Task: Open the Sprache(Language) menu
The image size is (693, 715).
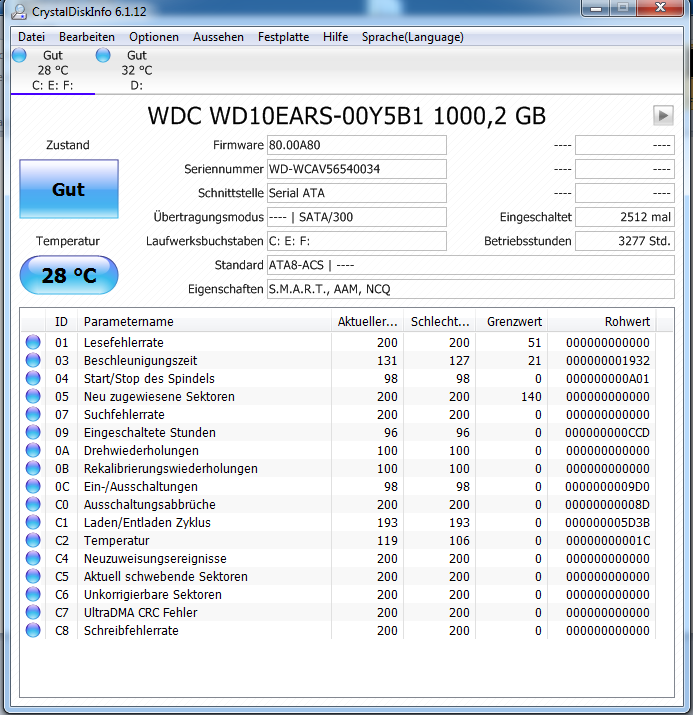Action: pyautogui.click(x=413, y=37)
